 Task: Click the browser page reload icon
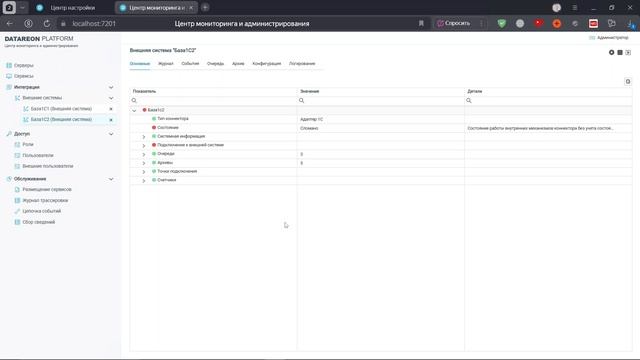coord(47,24)
